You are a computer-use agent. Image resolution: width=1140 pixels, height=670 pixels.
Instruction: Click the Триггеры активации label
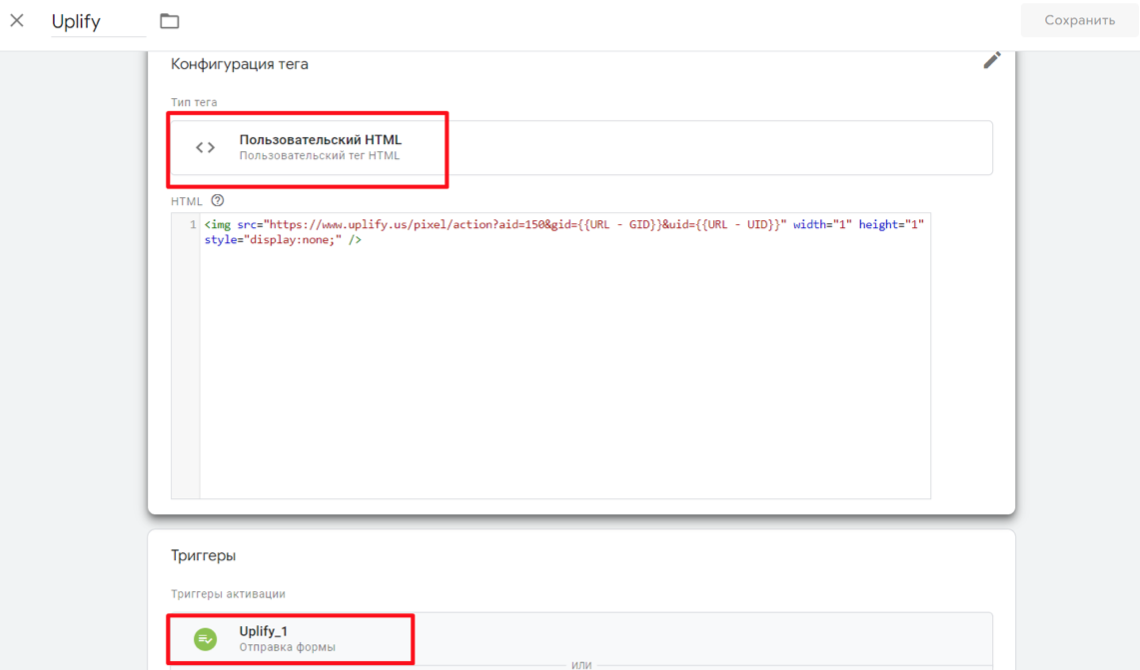228,594
